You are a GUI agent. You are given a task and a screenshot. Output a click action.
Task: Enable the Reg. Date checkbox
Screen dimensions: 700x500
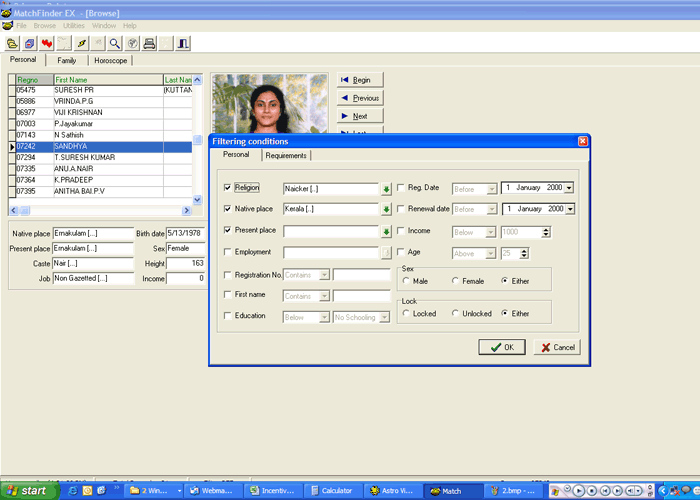(401, 188)
